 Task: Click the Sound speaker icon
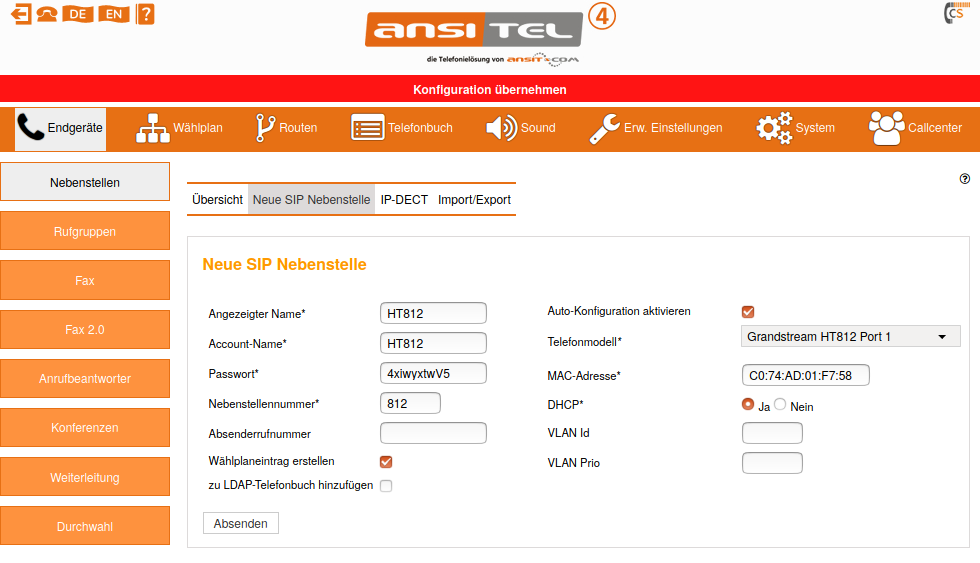[x=501, y=128]
